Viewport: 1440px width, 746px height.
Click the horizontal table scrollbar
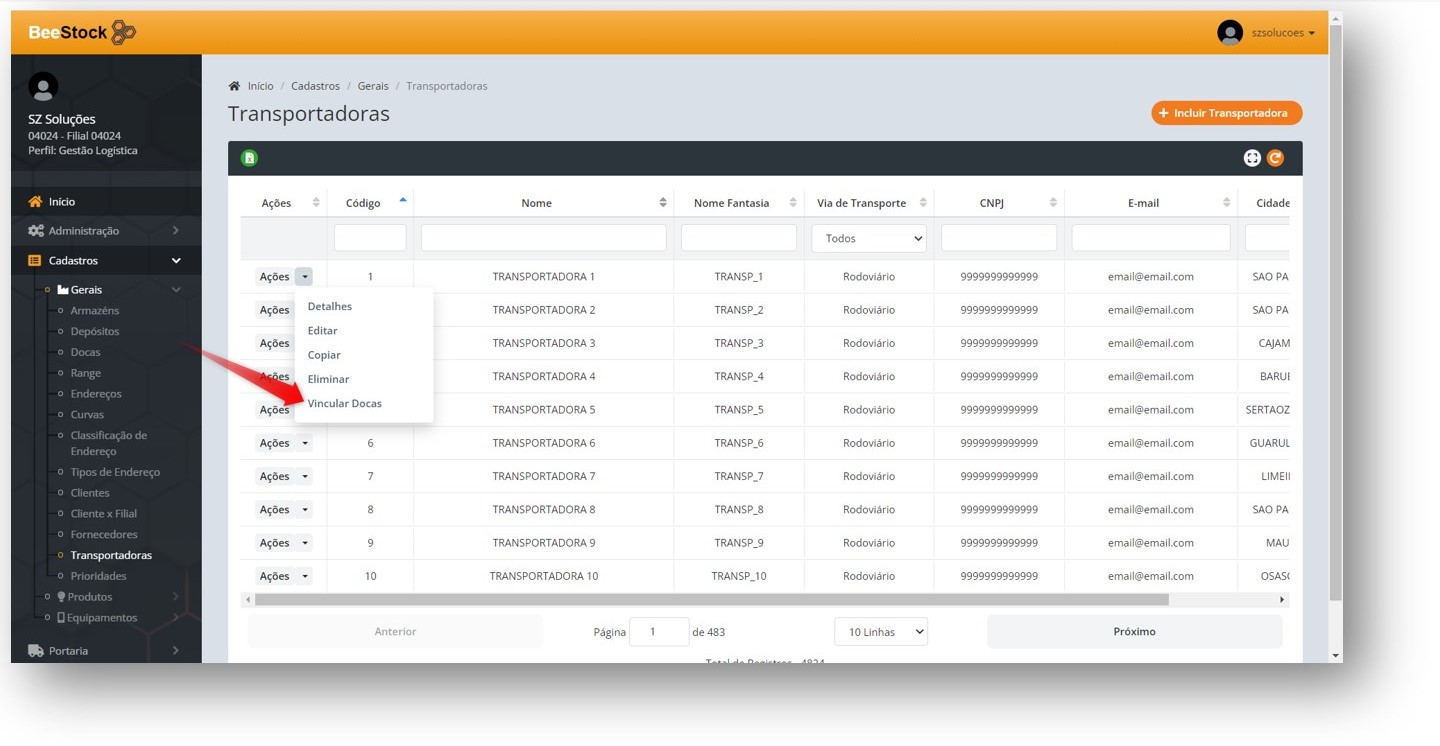pyautogui.click(x=711, y=600)
